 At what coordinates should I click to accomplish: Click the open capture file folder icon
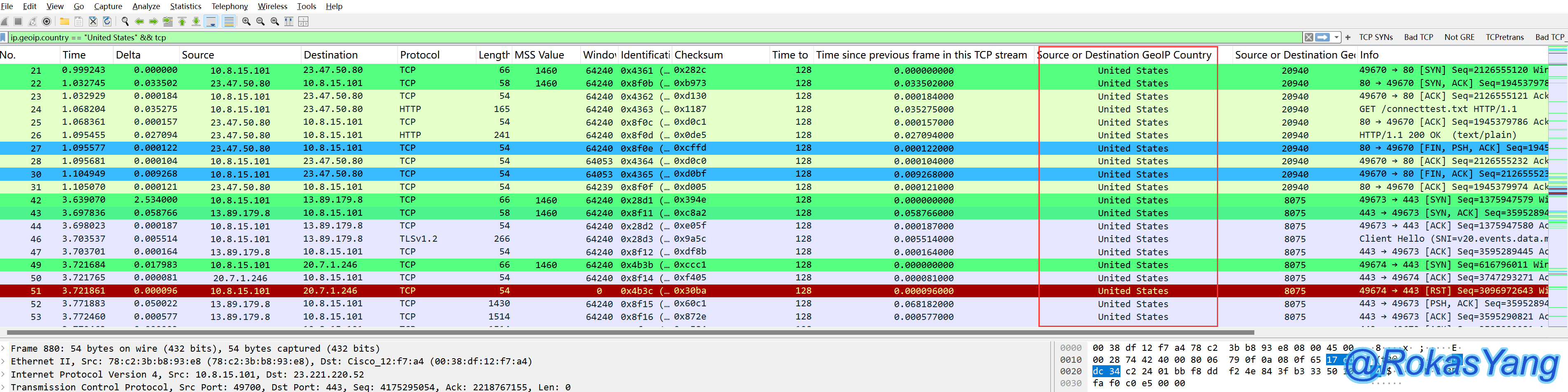pyautogui.click(x=64, y=21)
